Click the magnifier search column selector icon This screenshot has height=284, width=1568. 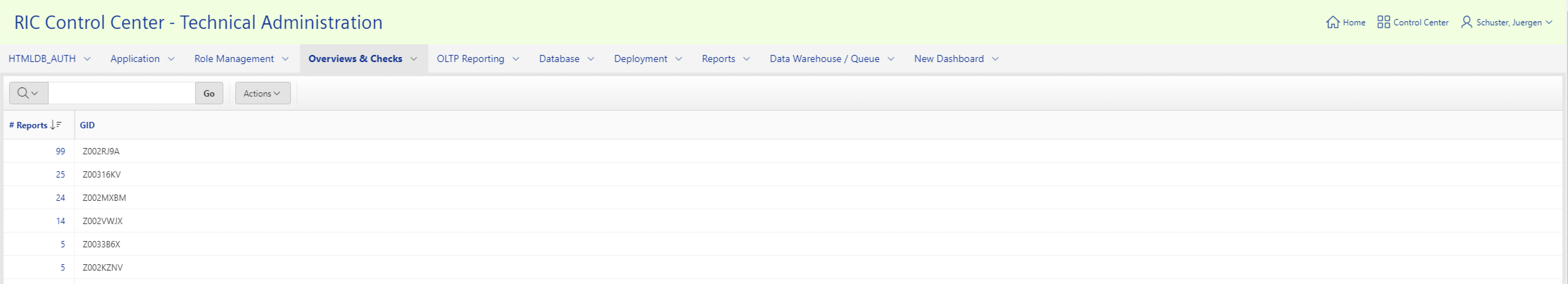pos(29,93)
